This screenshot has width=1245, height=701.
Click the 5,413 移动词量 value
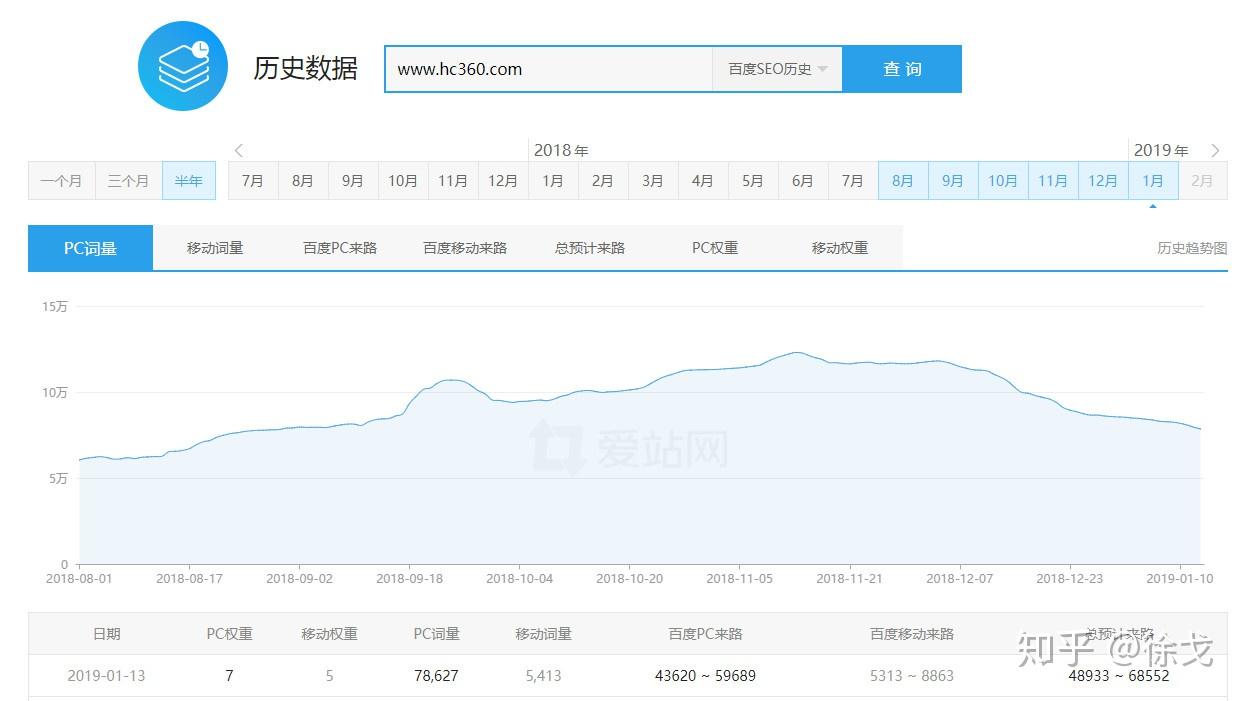(543, 676)
